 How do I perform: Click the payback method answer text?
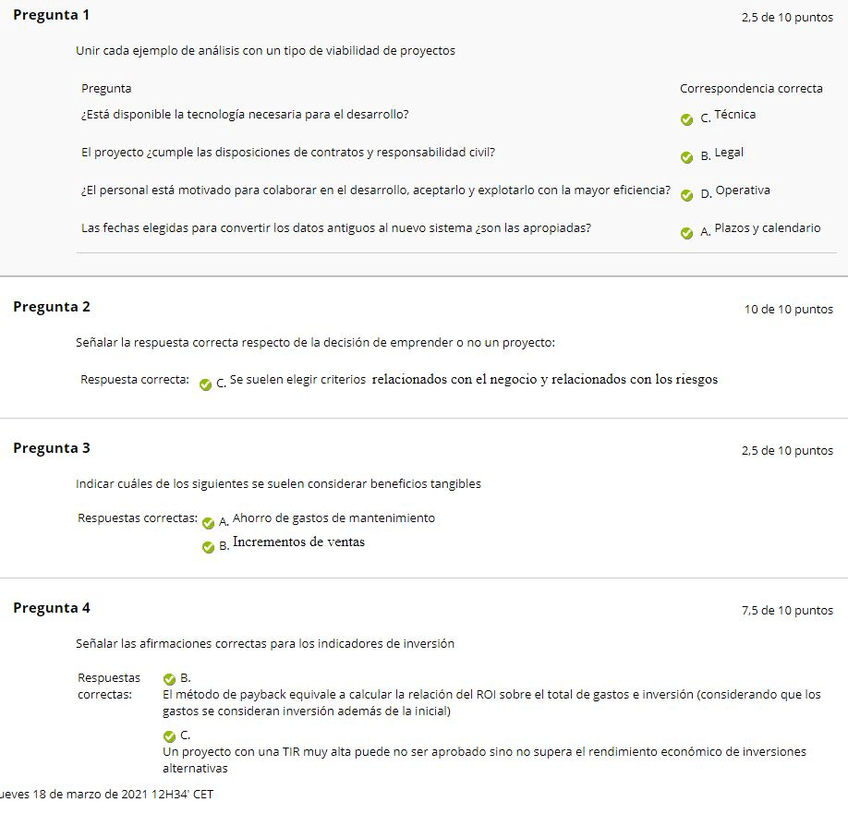coord(490,702)
